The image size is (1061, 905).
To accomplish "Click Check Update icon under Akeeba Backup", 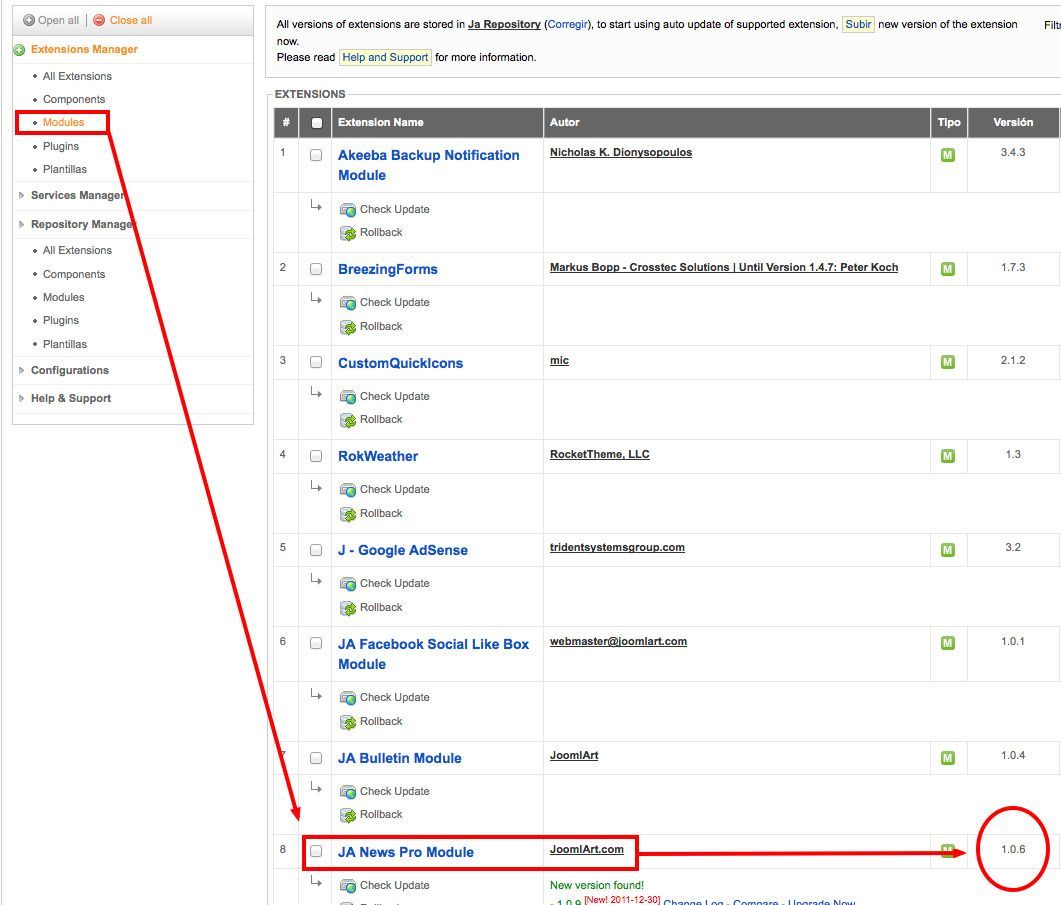I will [x=348, y=210].
